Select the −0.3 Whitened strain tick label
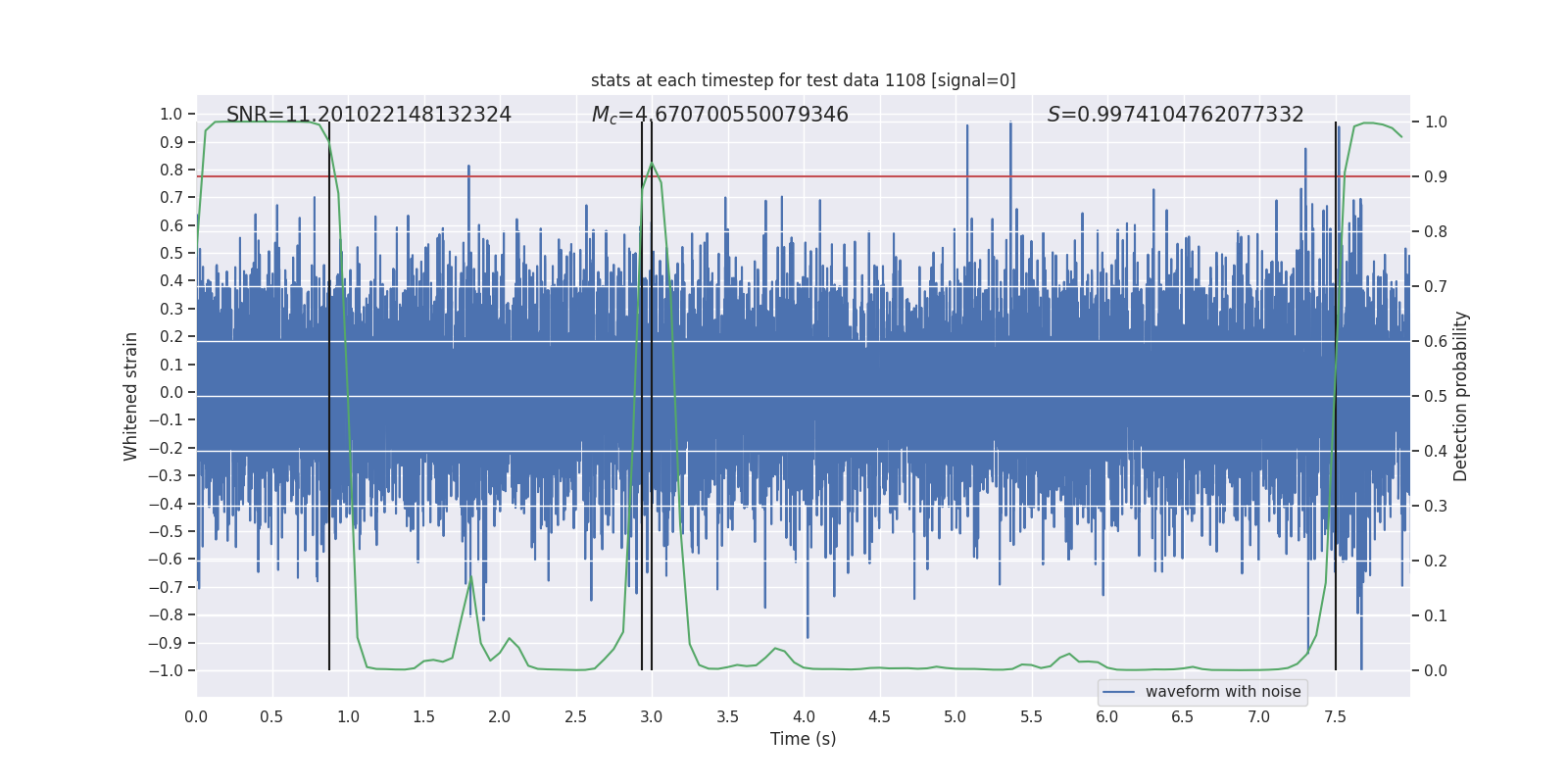This screenshot has width=1568, height=784. pos(166,476)
